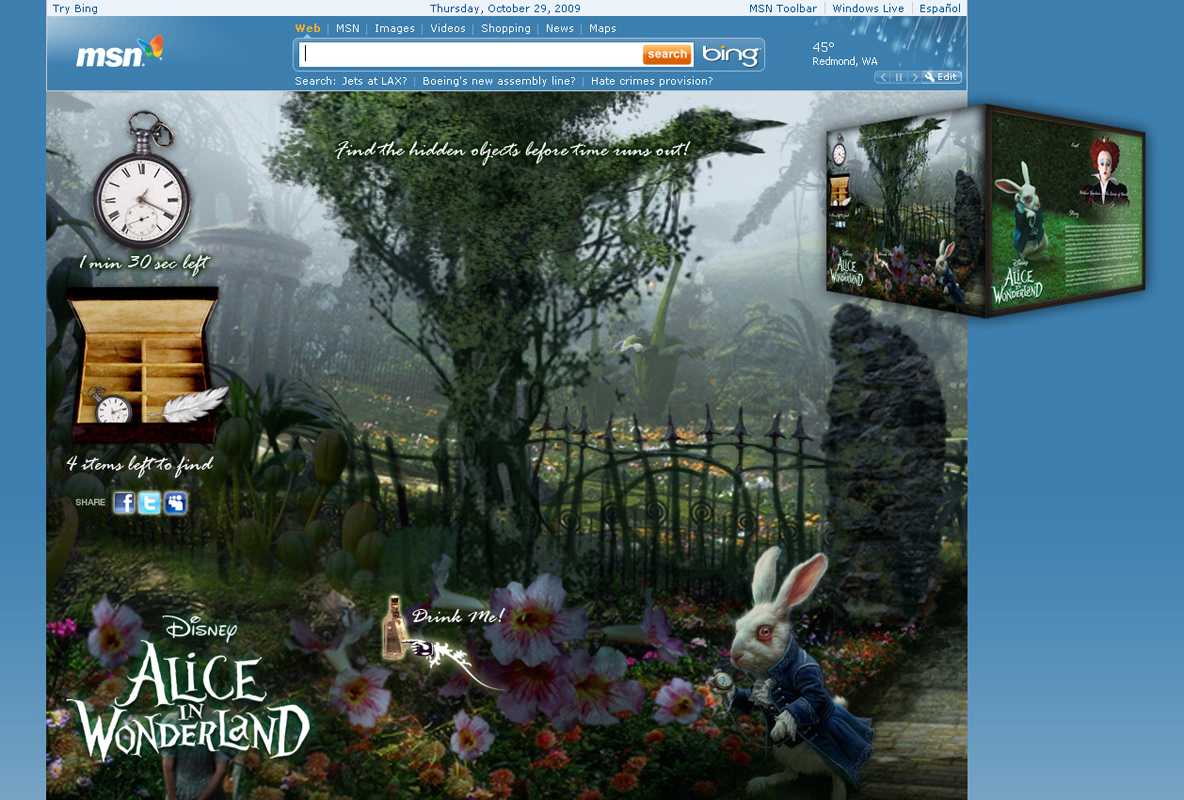Click the MySpace share icon
Screen dimensions: 1184x800
[x=175, y=502]
